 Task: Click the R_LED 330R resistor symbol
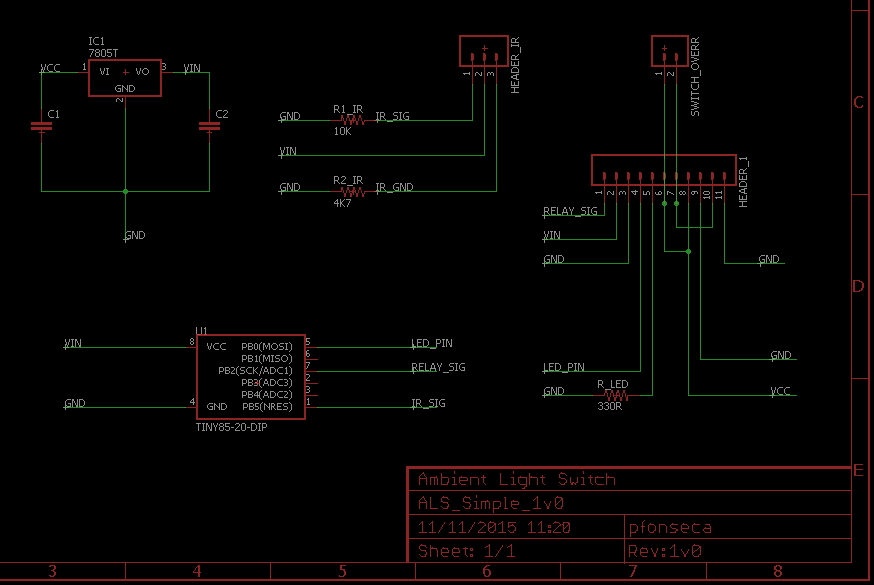[610, 394]
